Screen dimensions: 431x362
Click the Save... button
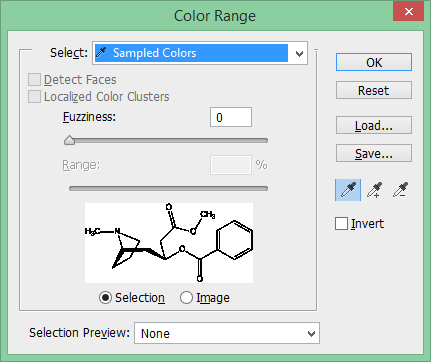[x=374, y=153]
